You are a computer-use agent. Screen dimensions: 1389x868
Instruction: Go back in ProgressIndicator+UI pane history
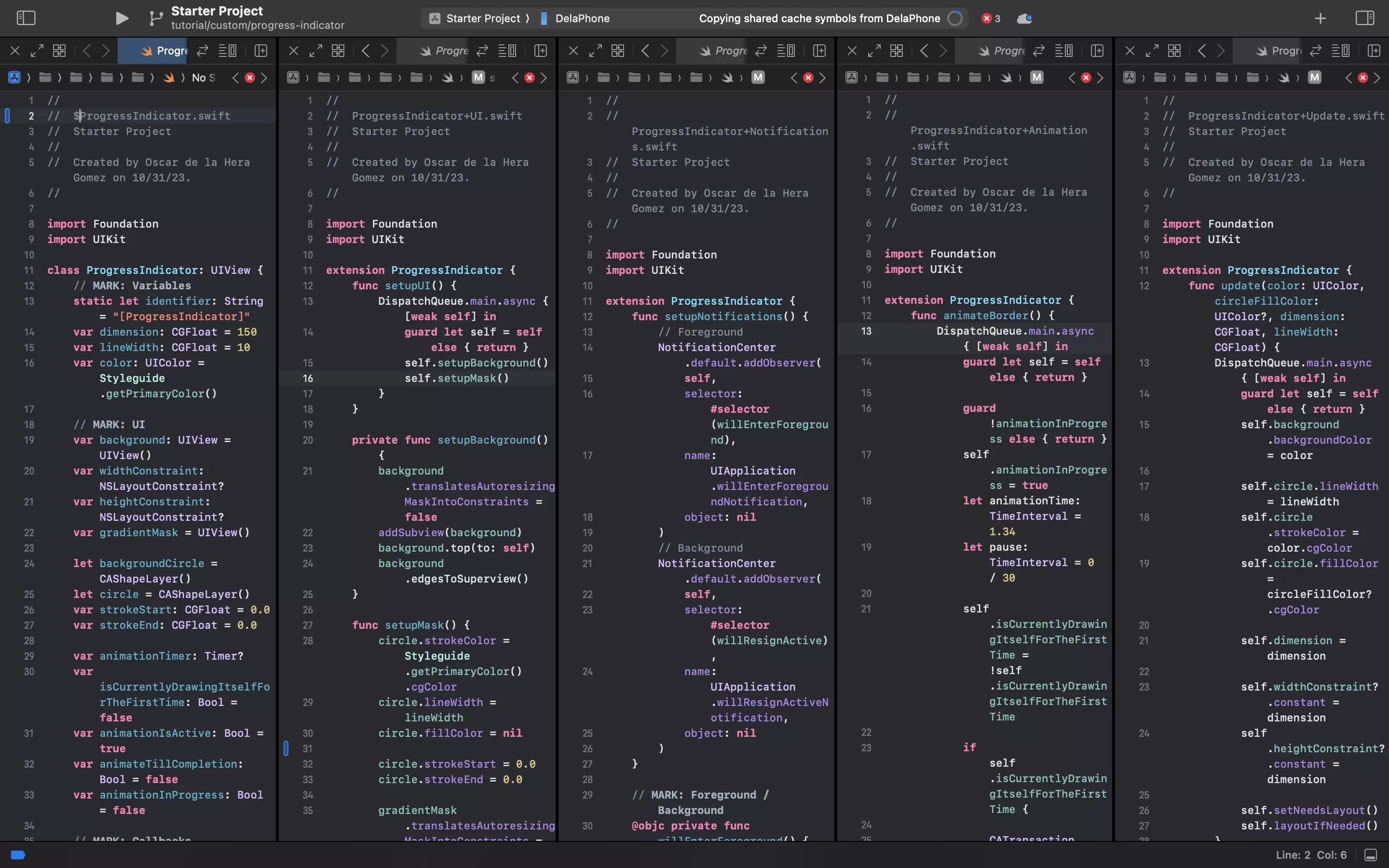pos(366,51)
